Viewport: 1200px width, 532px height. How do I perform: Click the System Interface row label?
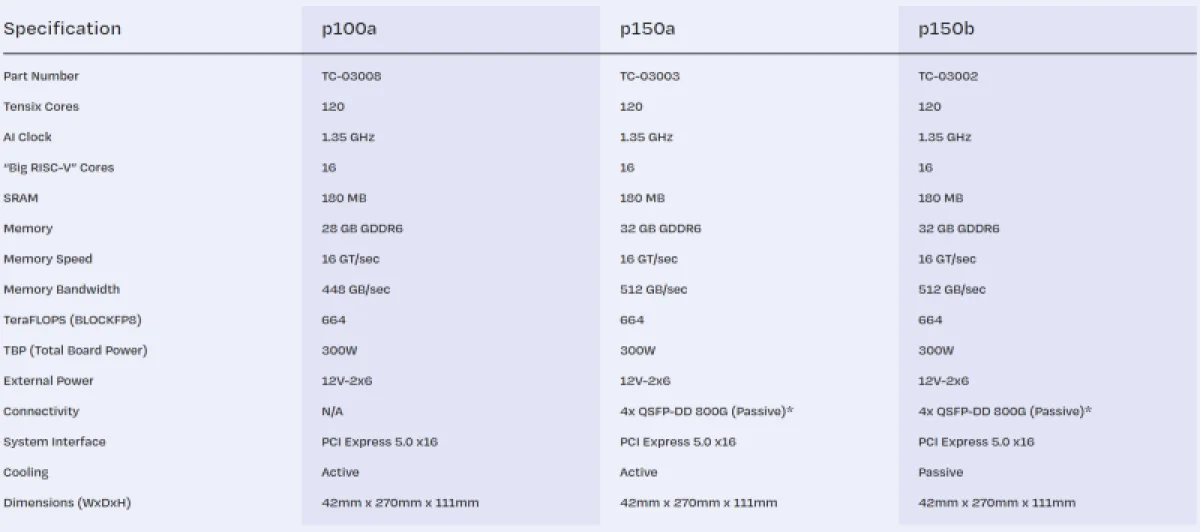(54, 442)
